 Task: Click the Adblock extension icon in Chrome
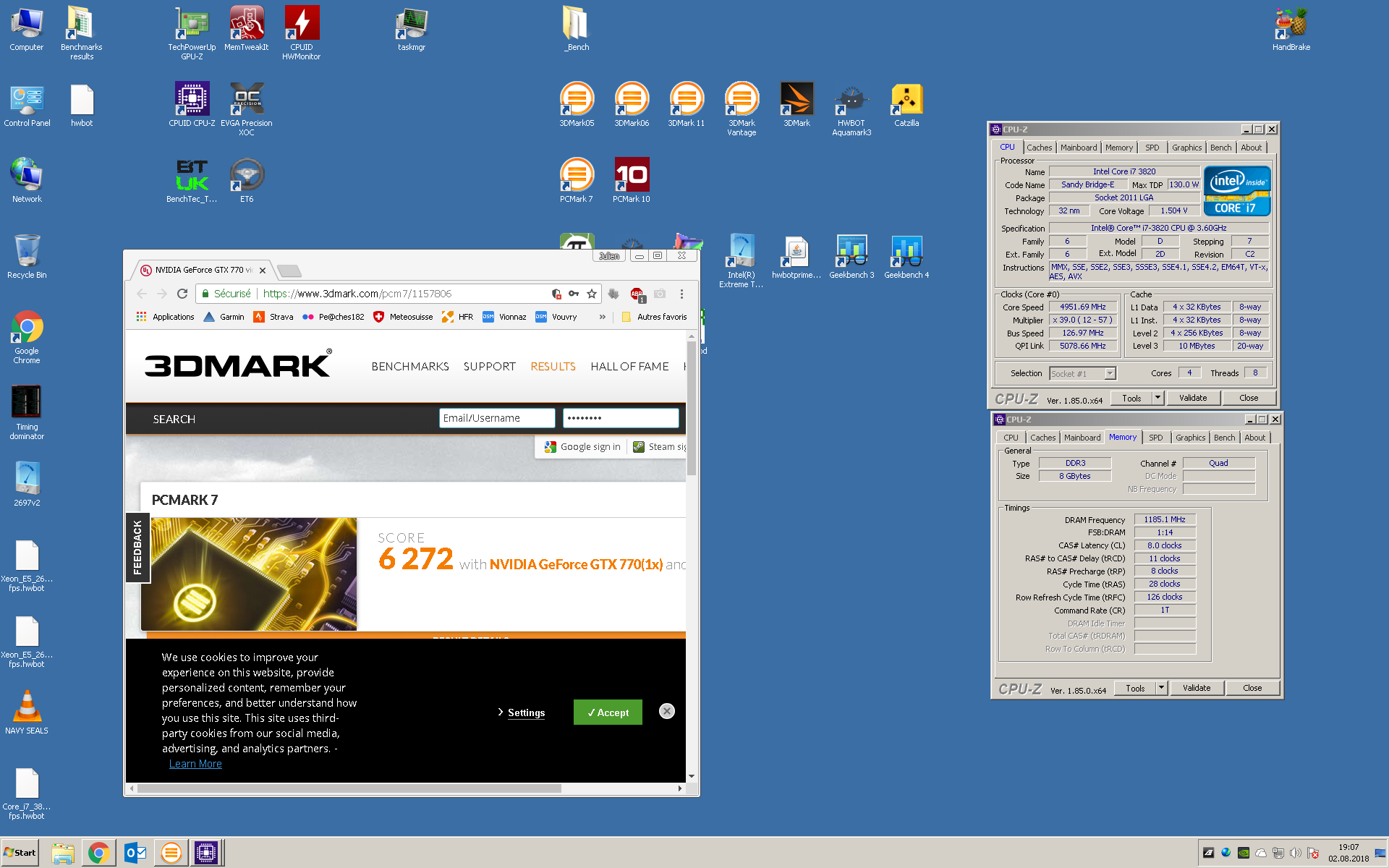pos(637,294)
